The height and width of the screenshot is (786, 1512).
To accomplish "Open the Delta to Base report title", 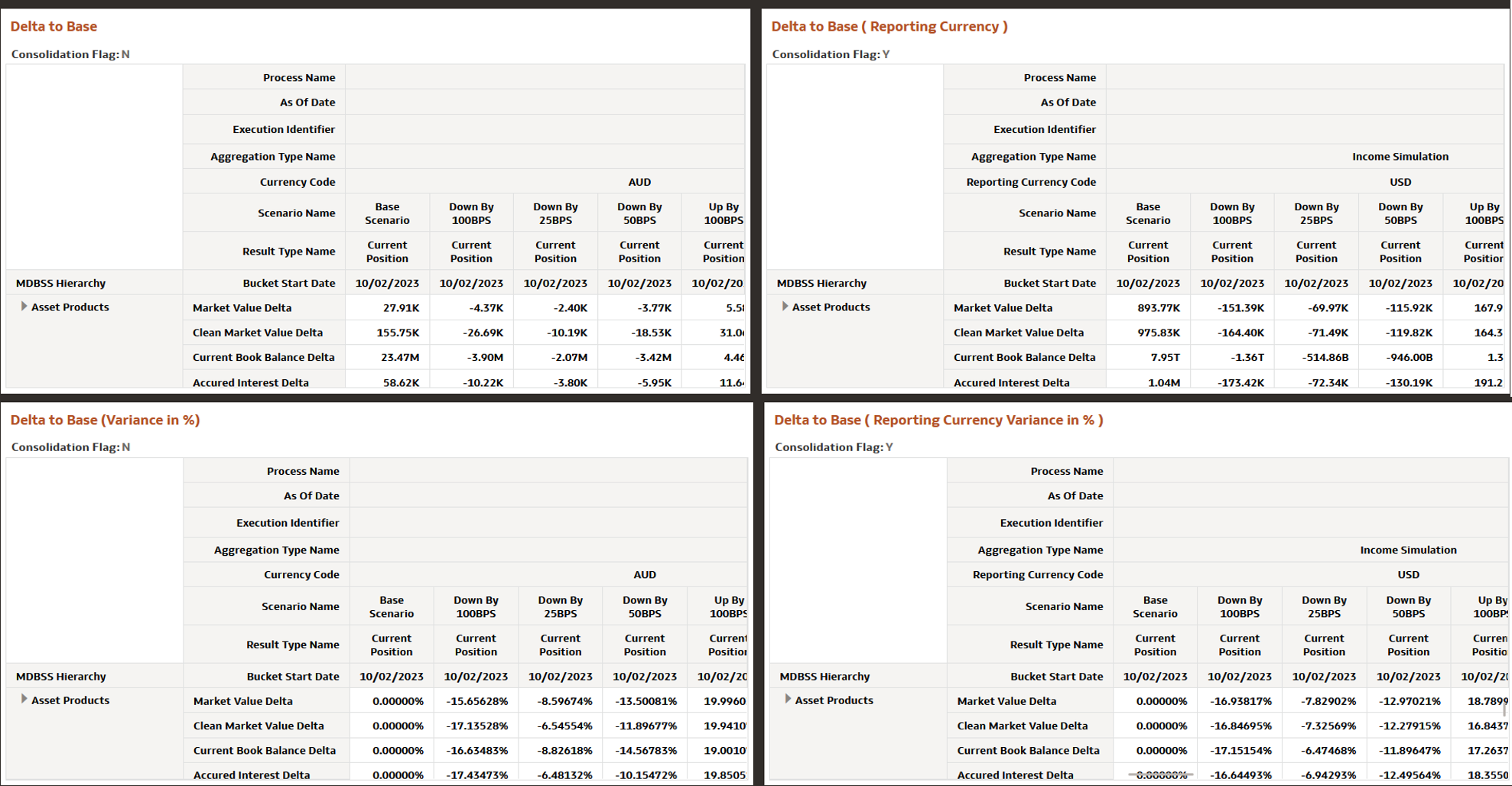I will (x=54, y=26).
